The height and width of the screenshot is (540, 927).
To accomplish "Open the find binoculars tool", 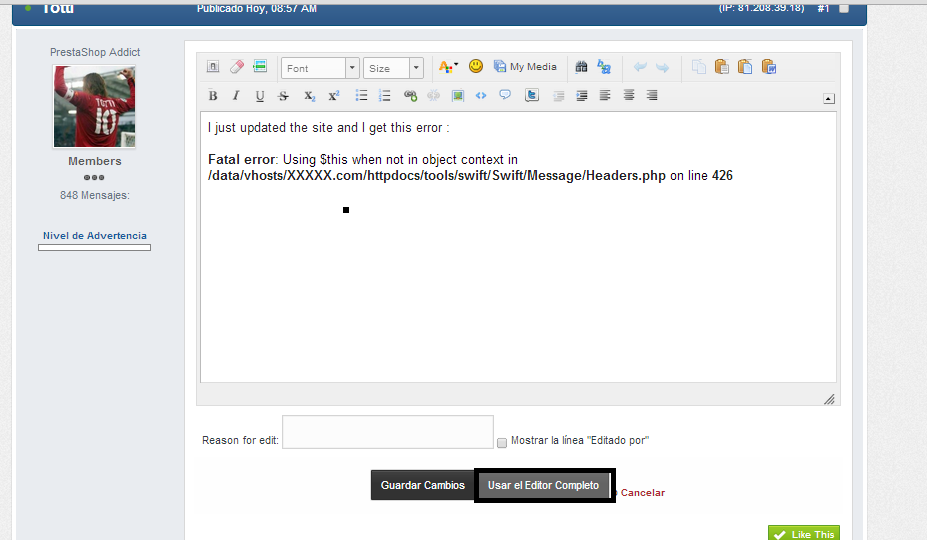I will point(581,67).
